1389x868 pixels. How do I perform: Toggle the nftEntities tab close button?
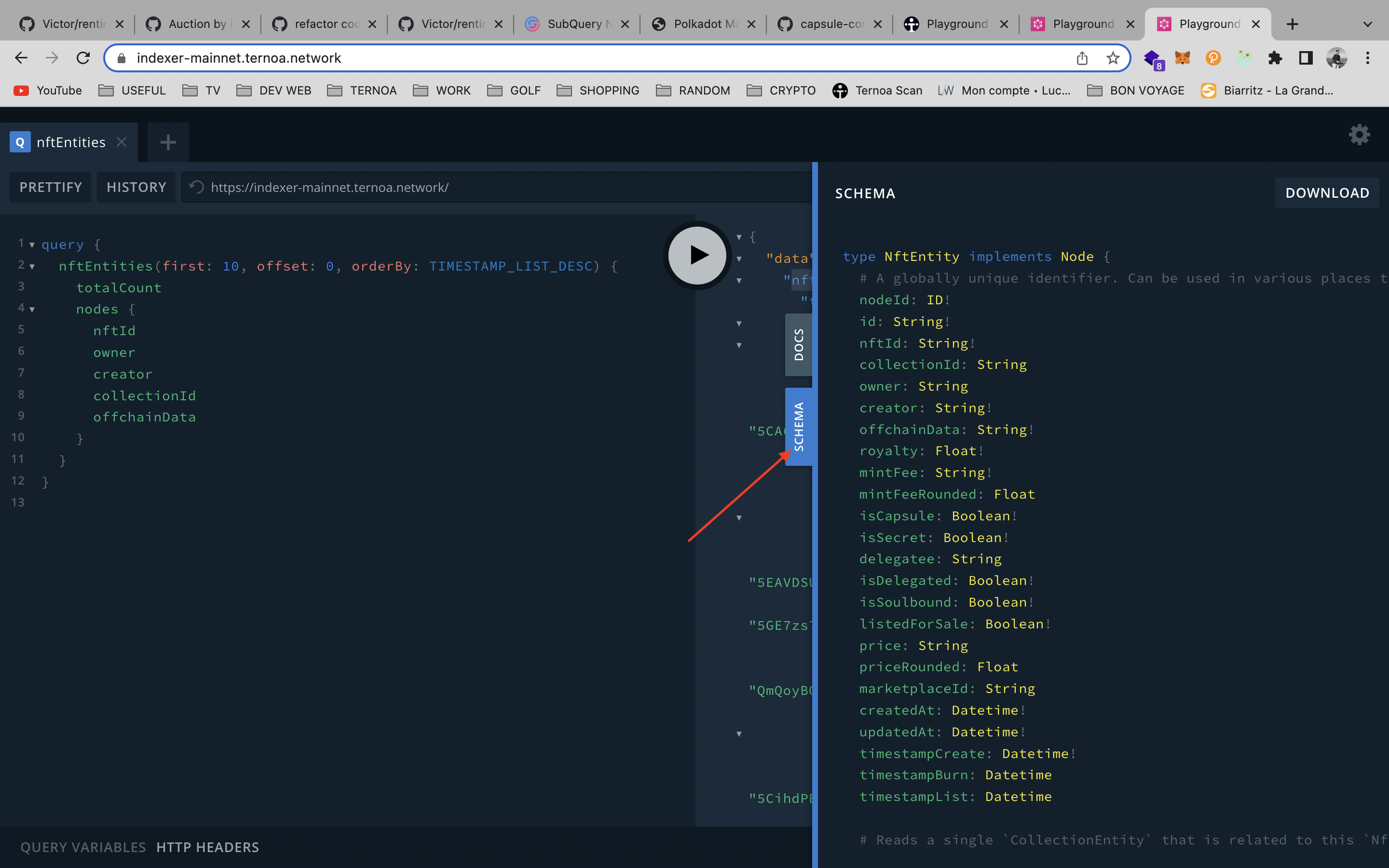(122, 141)
